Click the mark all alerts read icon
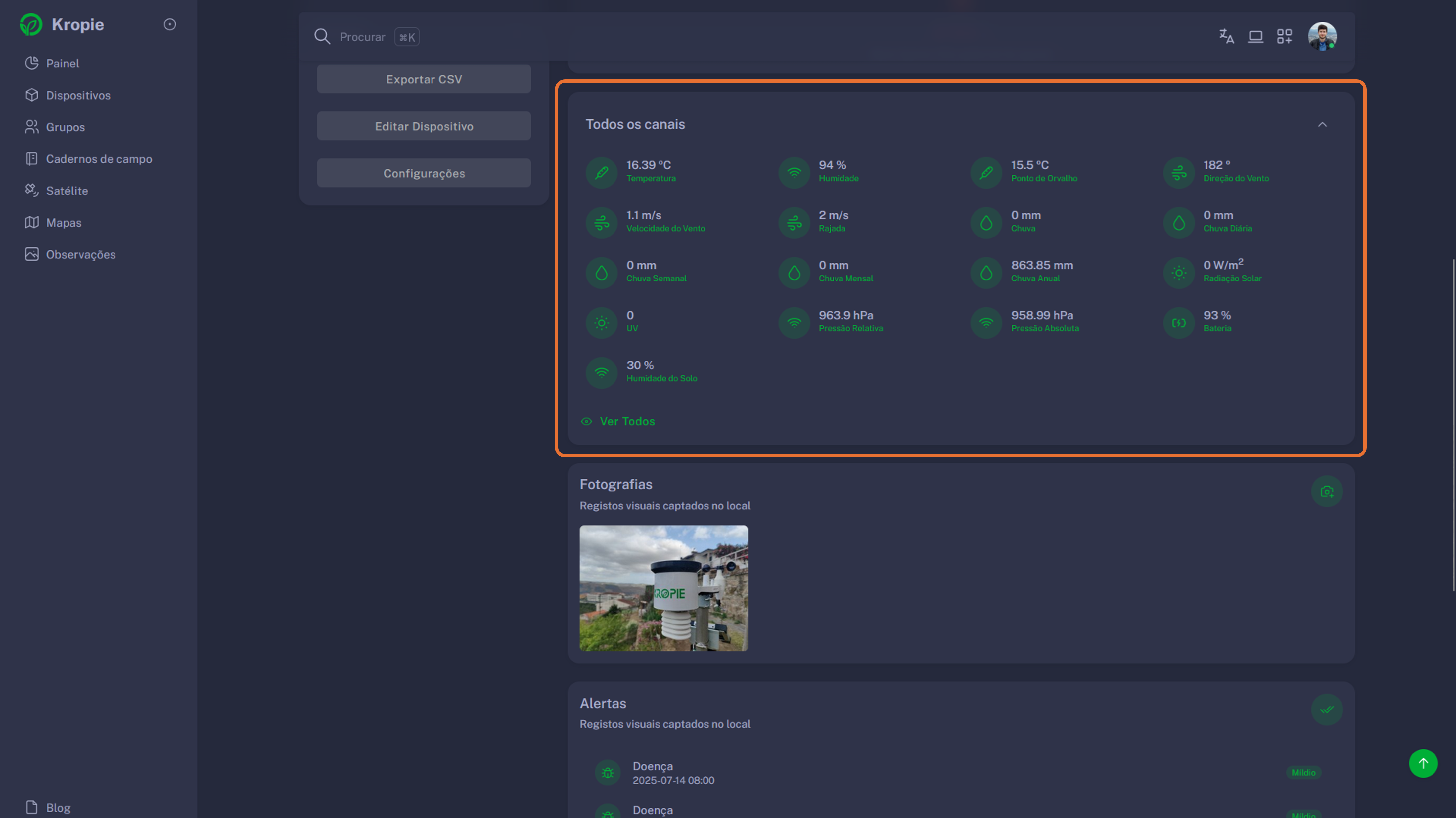 (1327, 710)
